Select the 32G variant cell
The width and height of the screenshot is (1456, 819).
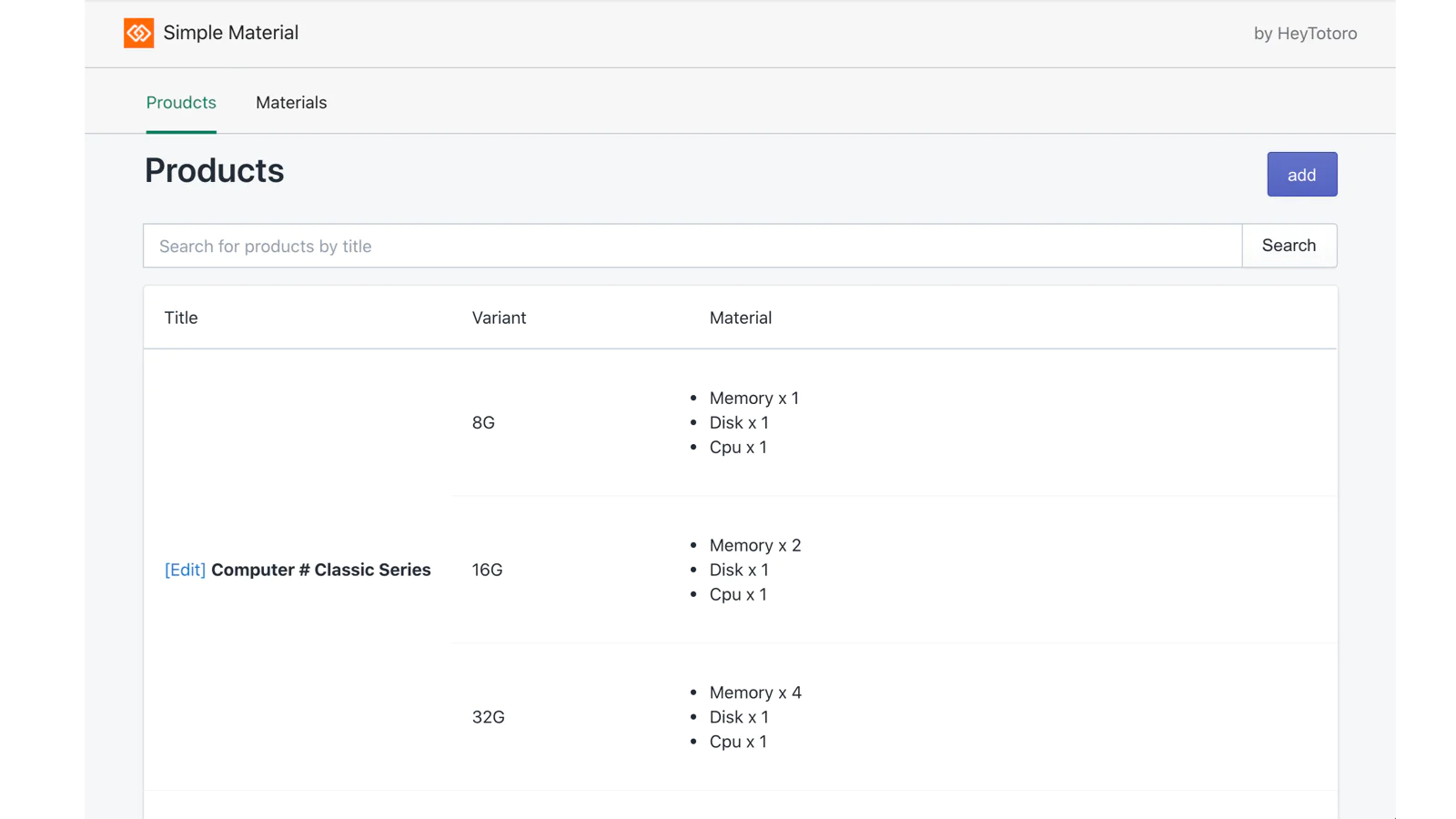(488, 717)
